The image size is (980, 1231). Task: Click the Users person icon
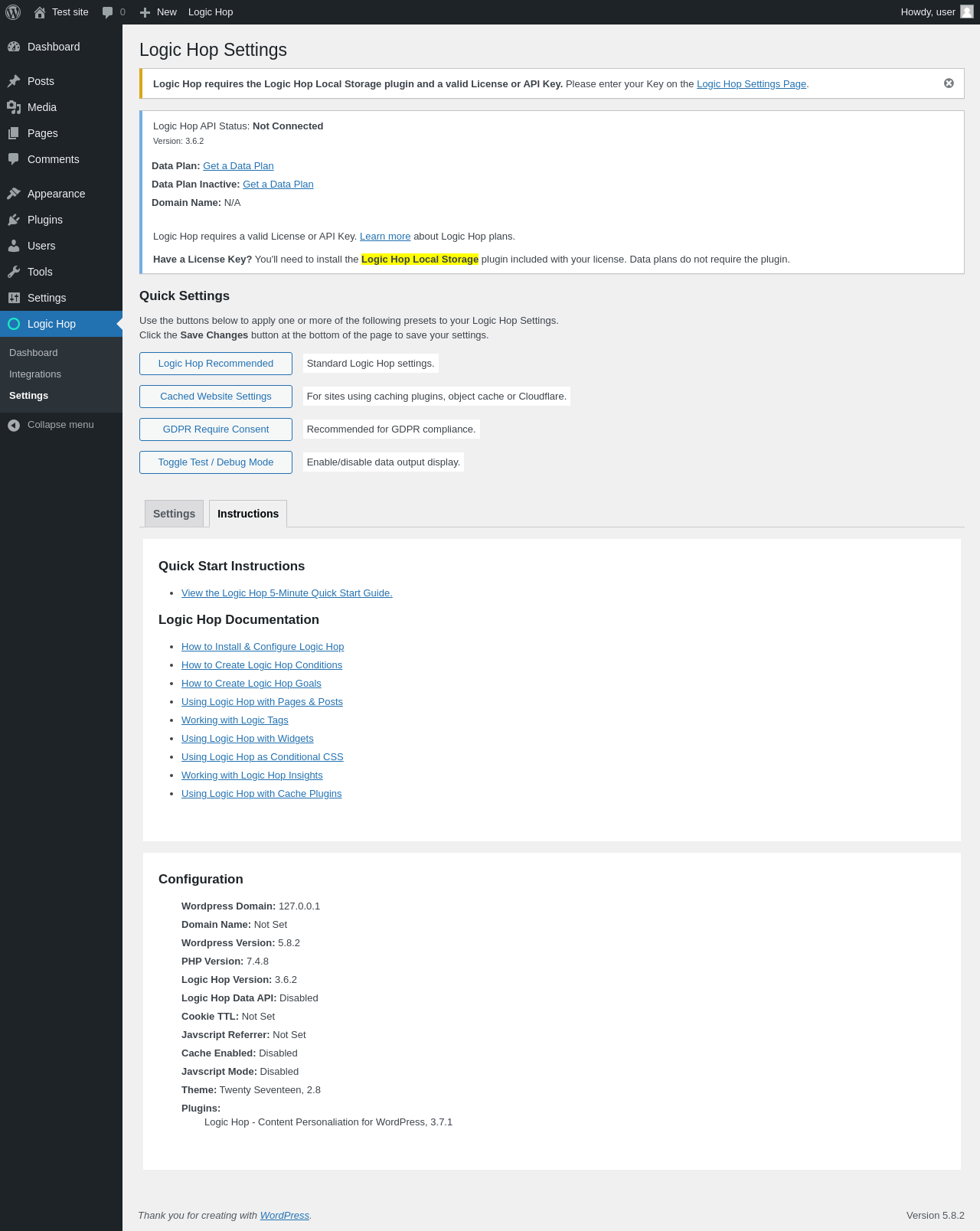(x=14, y=246)
